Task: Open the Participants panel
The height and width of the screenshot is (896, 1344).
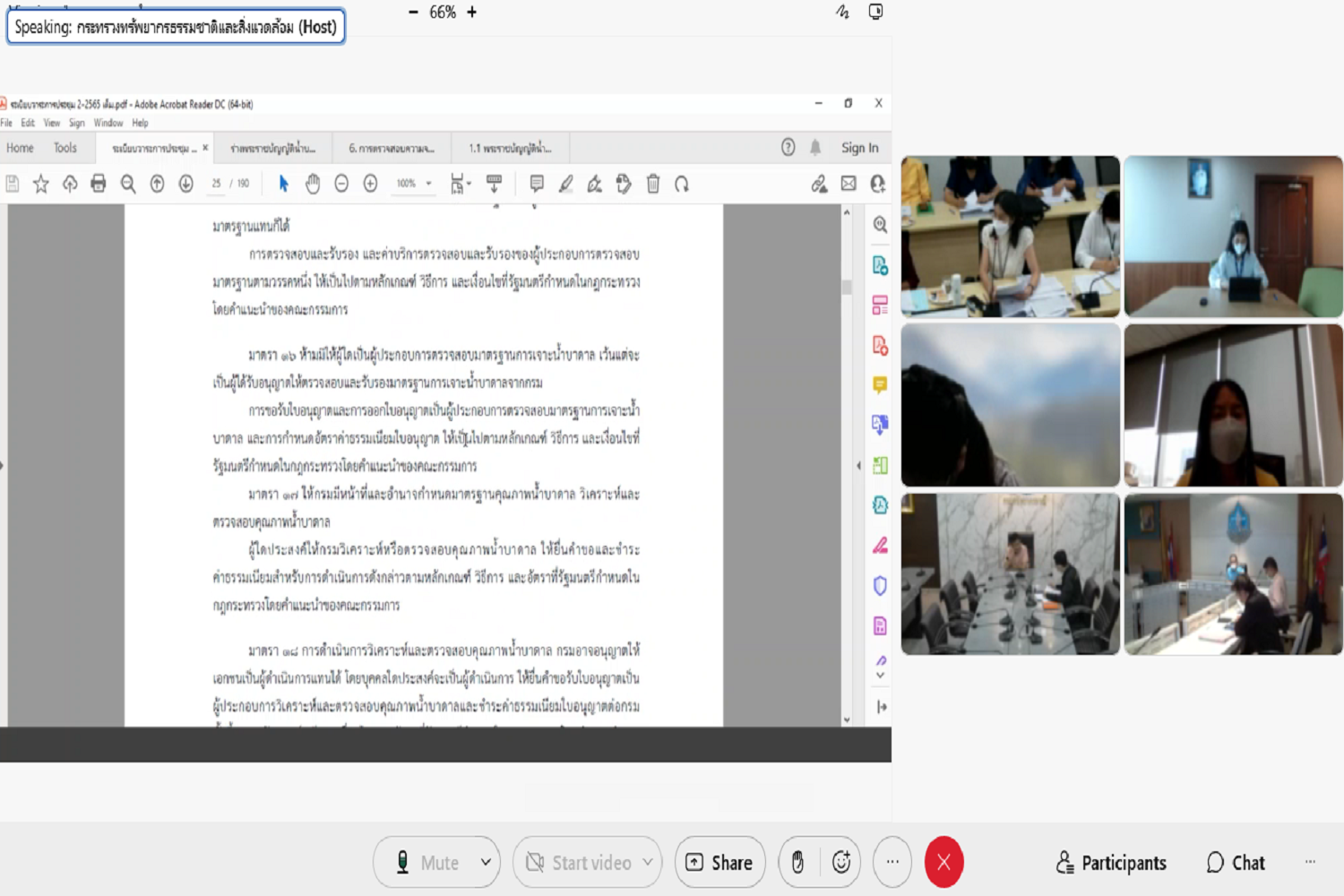Action: 1111,863
